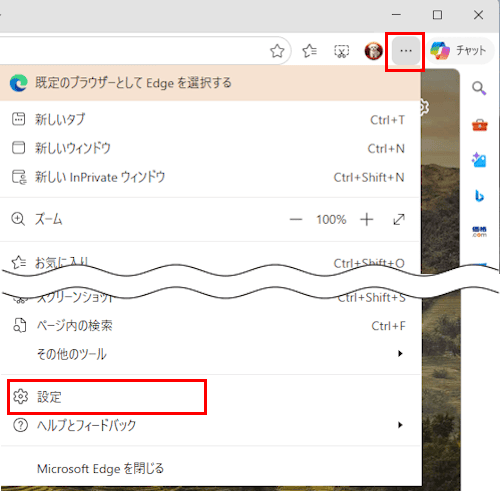This screenshot has height=493, width=500.
Task: Expand その他のツール submenu
Action: click(x=210, y=354)
